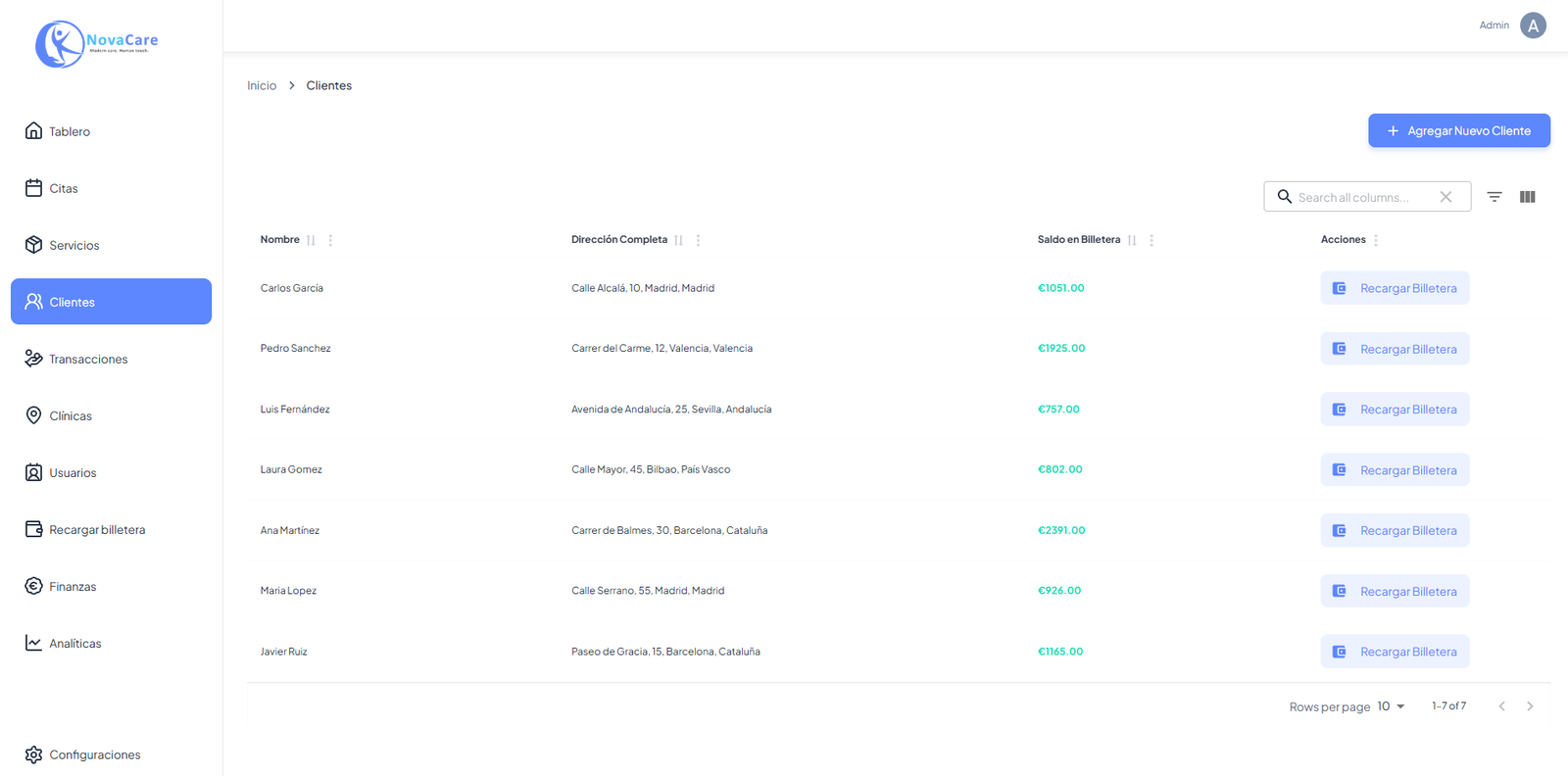Image resolution: width=1568 pixels, height=776 pixels.
Task: Recharge wallet for Javier Ruiz
Action: point(1395,652)
